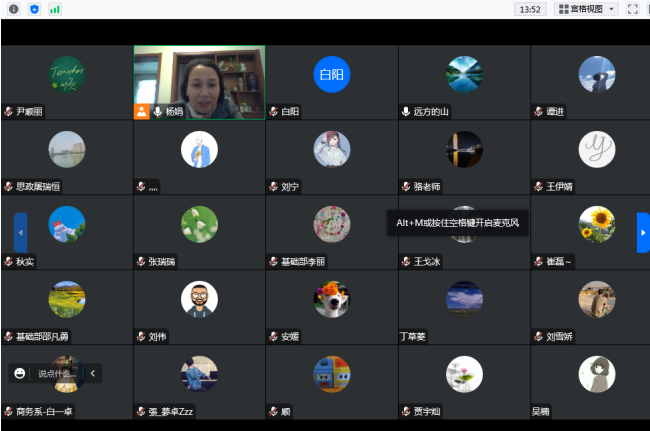Viewport: 650px width, 431px height.
Task: Click the orange host icon beside 杨娟
Action: click(x=142, y=111)
